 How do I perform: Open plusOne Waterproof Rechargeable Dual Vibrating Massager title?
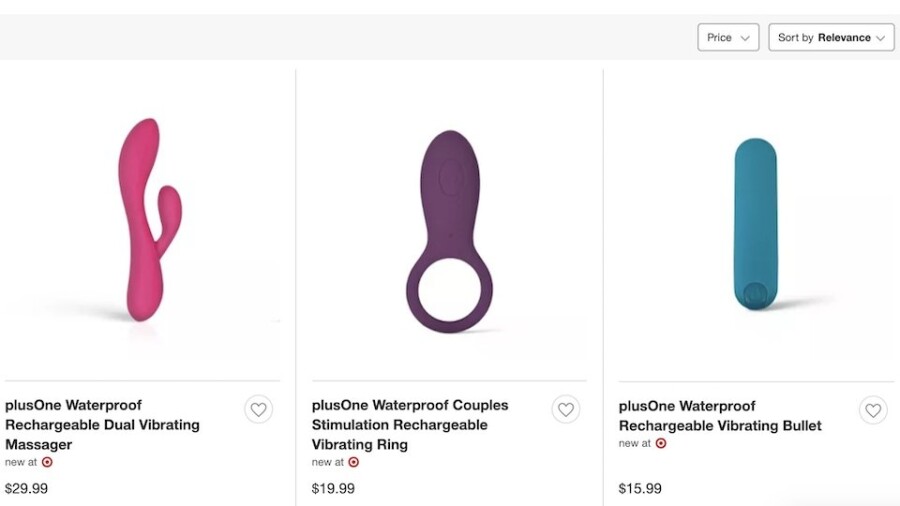click(x=102, y=425)
